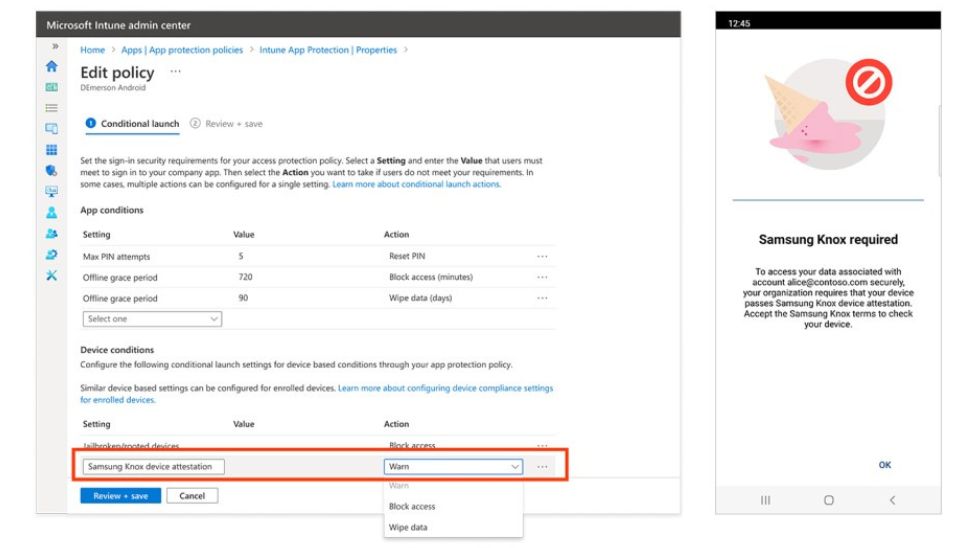Screen dimensions: 975x548
Task: Open Home from the sidebar house icon
Action: 52,66
